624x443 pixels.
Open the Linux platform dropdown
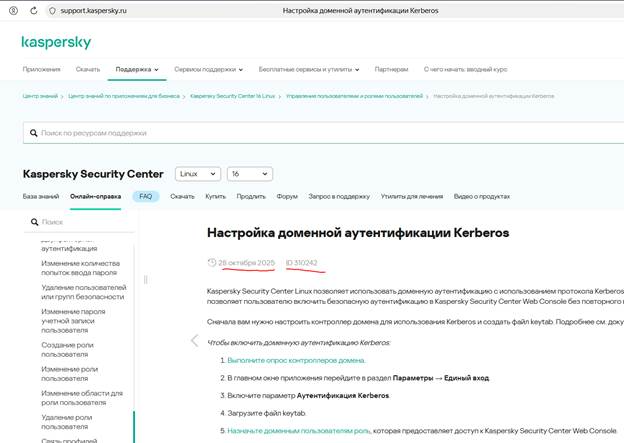(x=198, y=174)
